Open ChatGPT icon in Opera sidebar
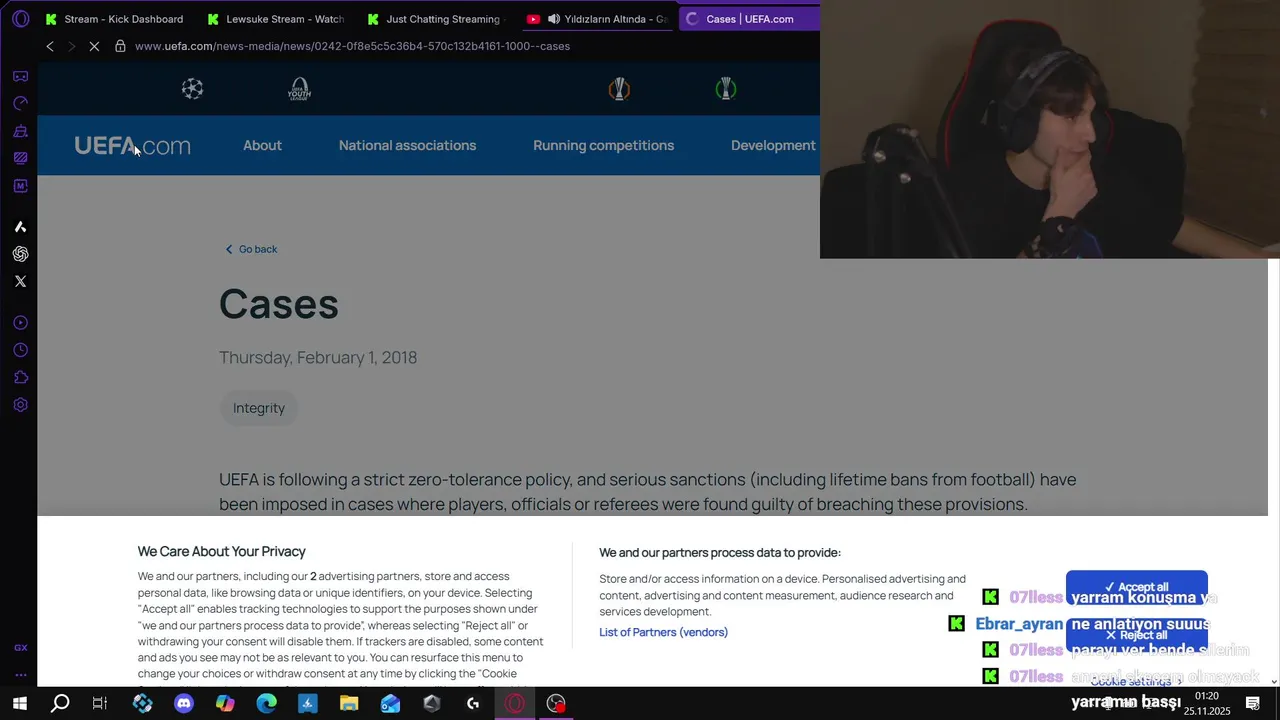1280x720 pixels. [x=20, y=254]
